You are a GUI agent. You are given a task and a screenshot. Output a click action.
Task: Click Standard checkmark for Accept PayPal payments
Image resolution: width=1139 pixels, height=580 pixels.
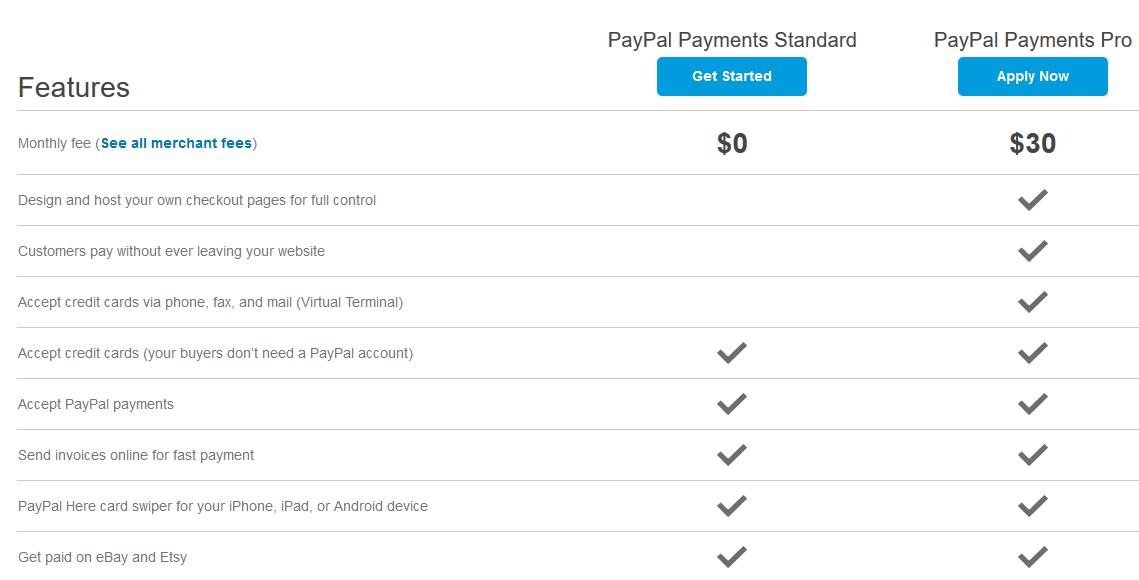732,404
